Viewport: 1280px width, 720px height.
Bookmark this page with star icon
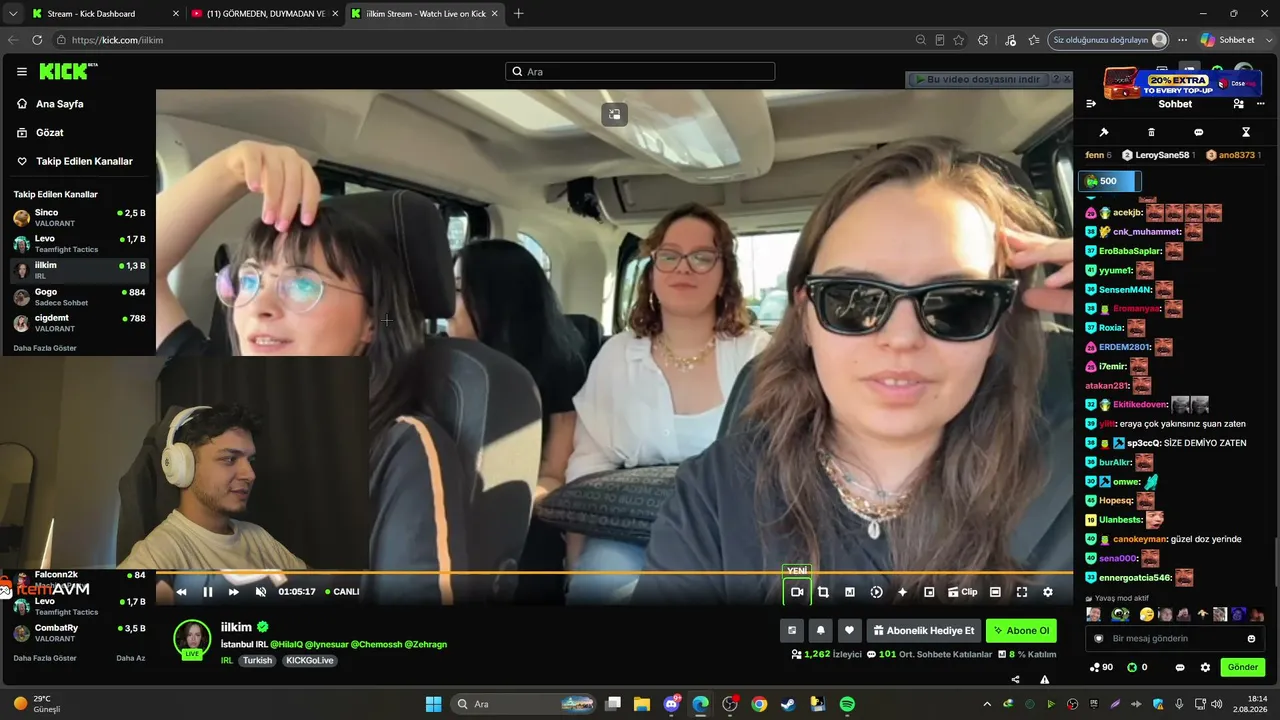(x=958, y=40)
